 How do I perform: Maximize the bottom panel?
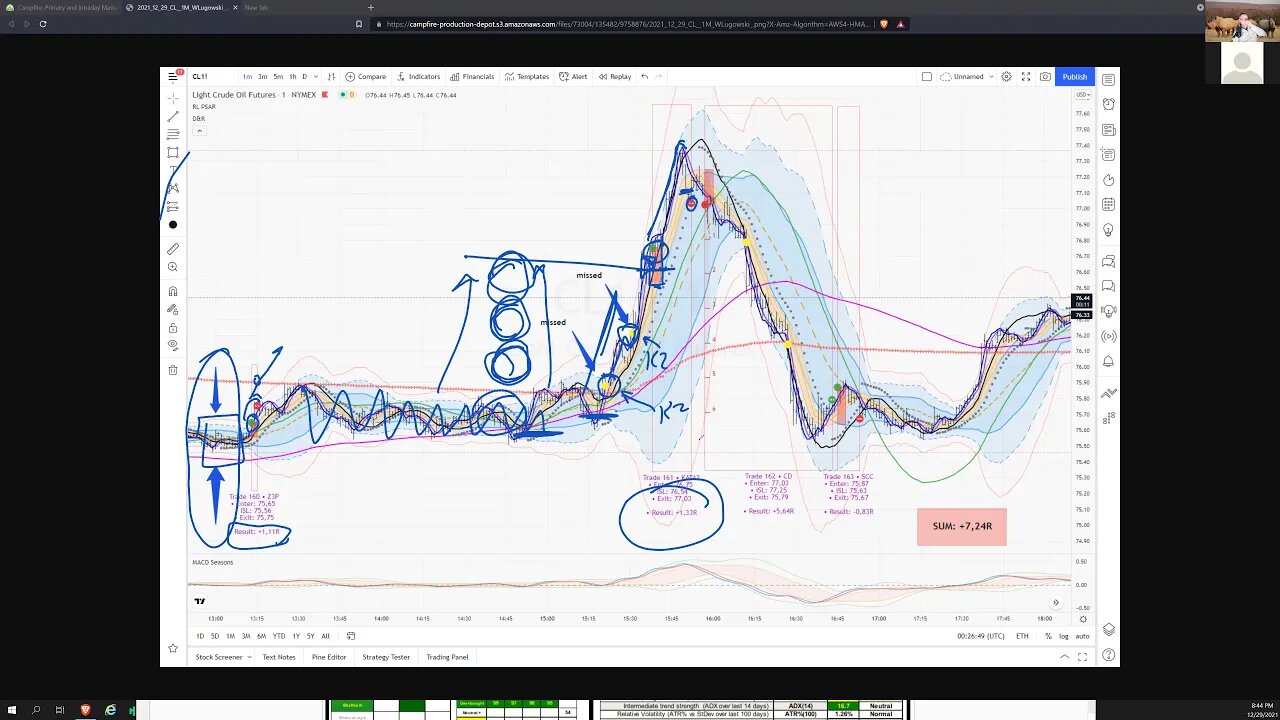point(1083,657)
